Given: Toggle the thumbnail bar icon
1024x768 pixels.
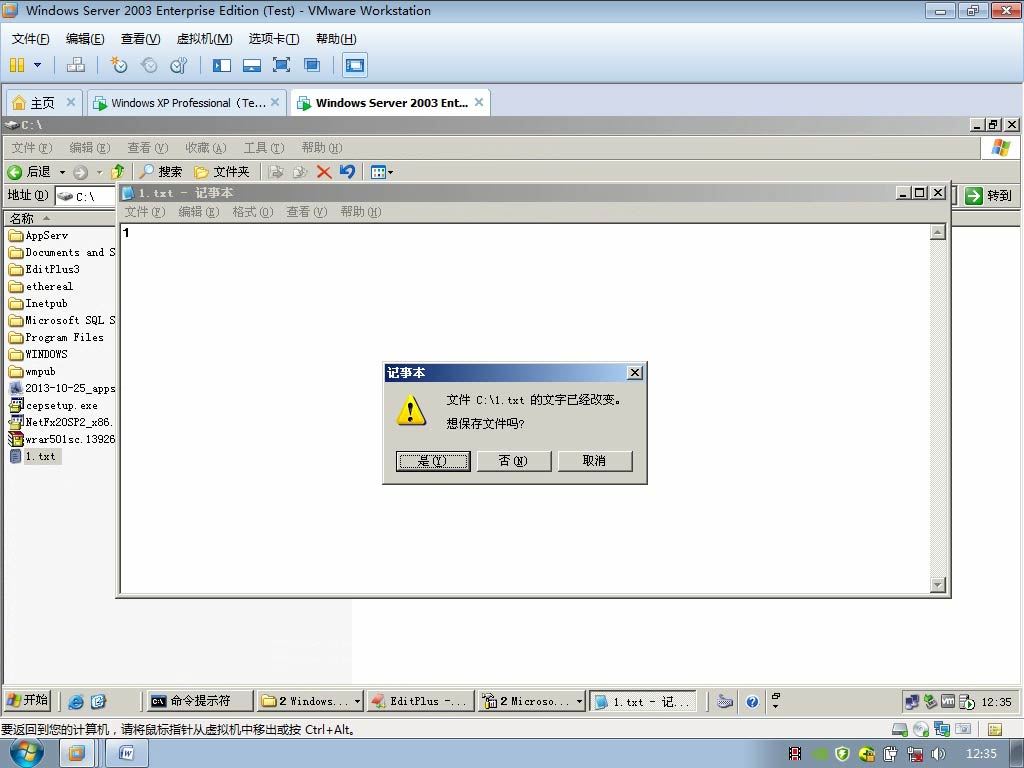Looking at the screenshot, I should coord(251,65).
